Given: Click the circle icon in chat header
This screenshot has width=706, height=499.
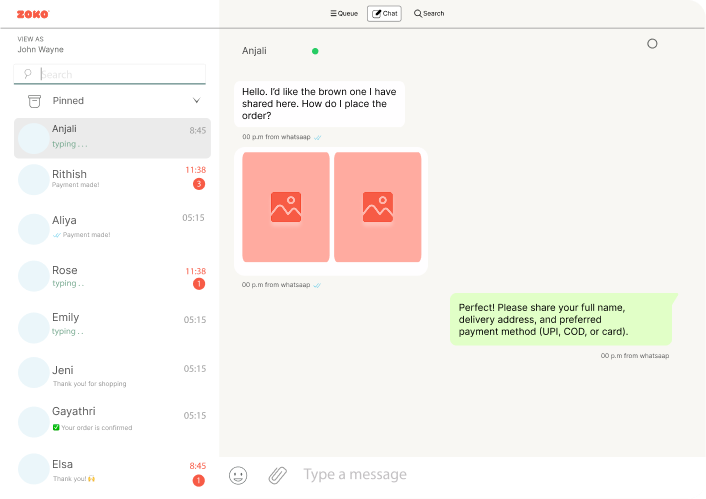Looking at the screenshot, I should (x=652, y=44).
